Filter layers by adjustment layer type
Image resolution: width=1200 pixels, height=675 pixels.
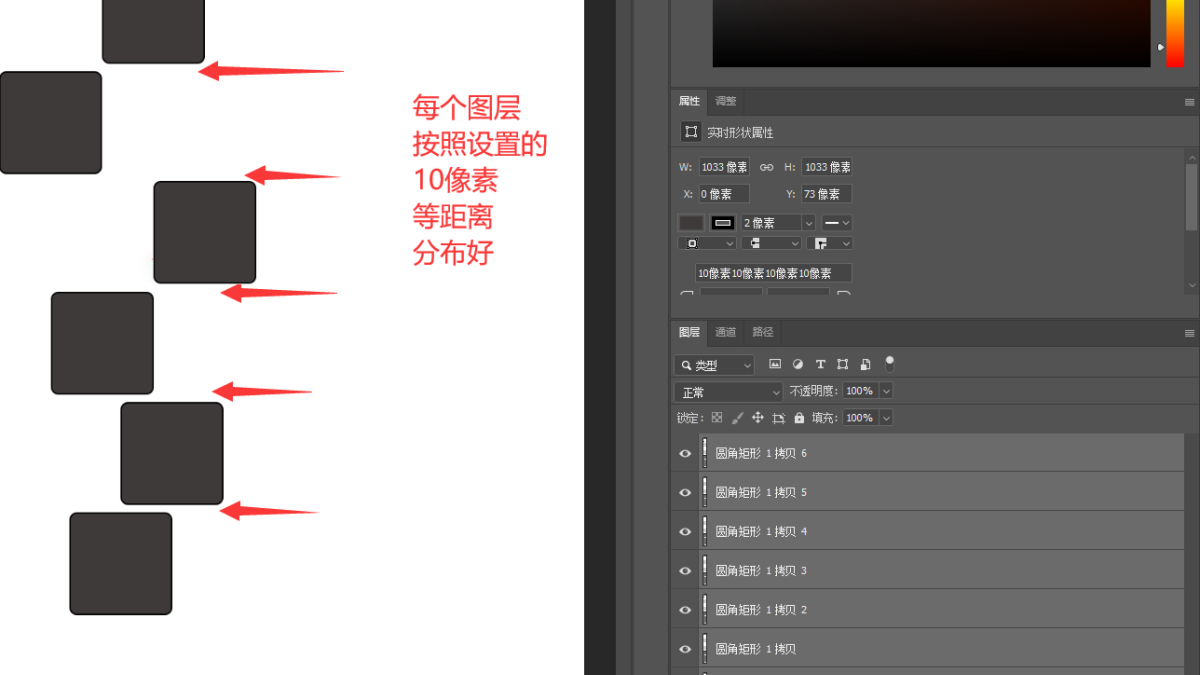[798, 365]
